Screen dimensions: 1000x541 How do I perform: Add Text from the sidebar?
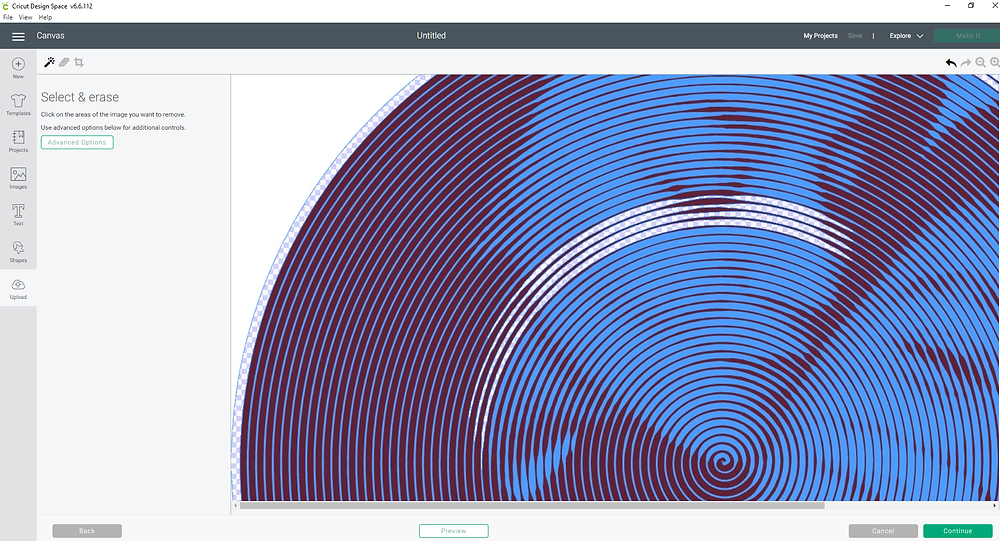click(x=18, y=215)
